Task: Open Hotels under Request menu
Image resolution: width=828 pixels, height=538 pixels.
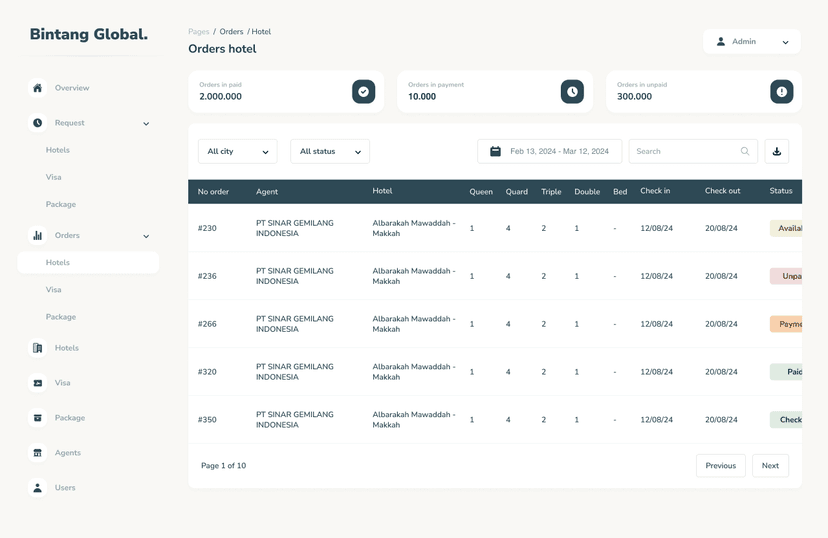Action: (58, 150)
